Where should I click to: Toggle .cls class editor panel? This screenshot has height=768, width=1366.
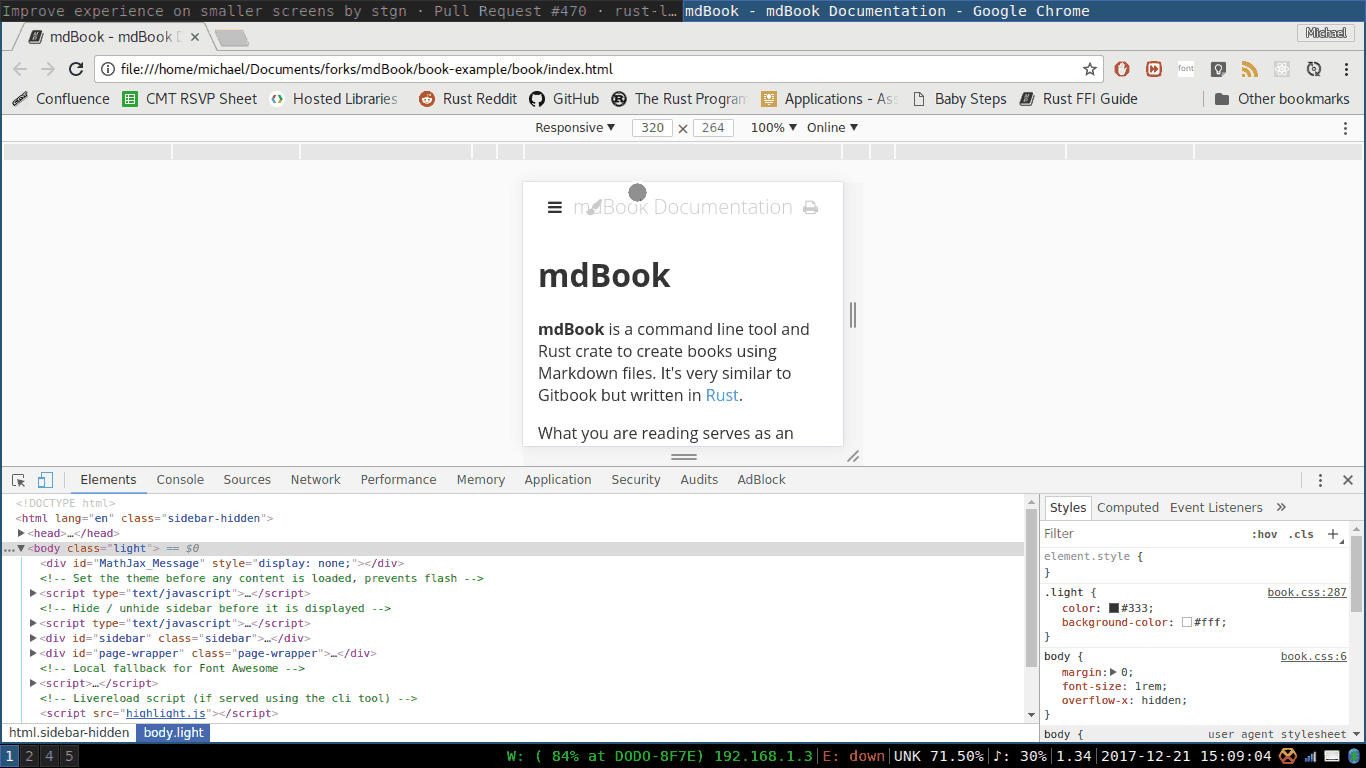1301,534
